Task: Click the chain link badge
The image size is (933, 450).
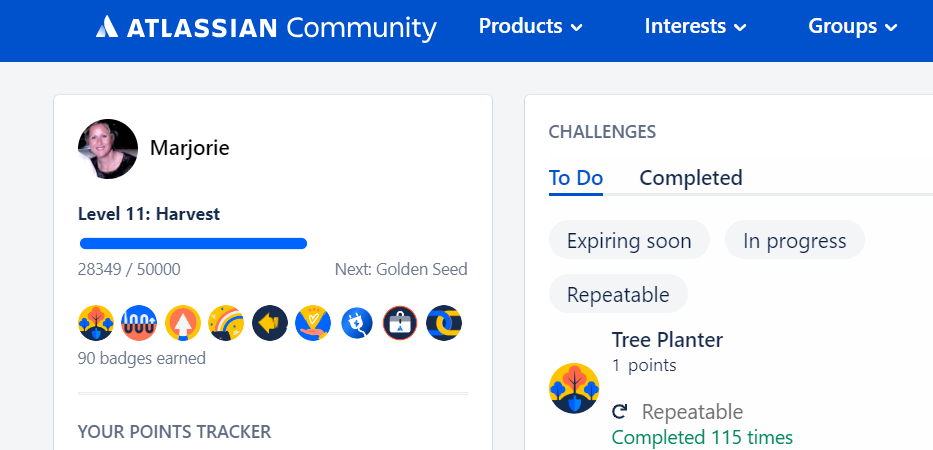Action: (444, 323)
